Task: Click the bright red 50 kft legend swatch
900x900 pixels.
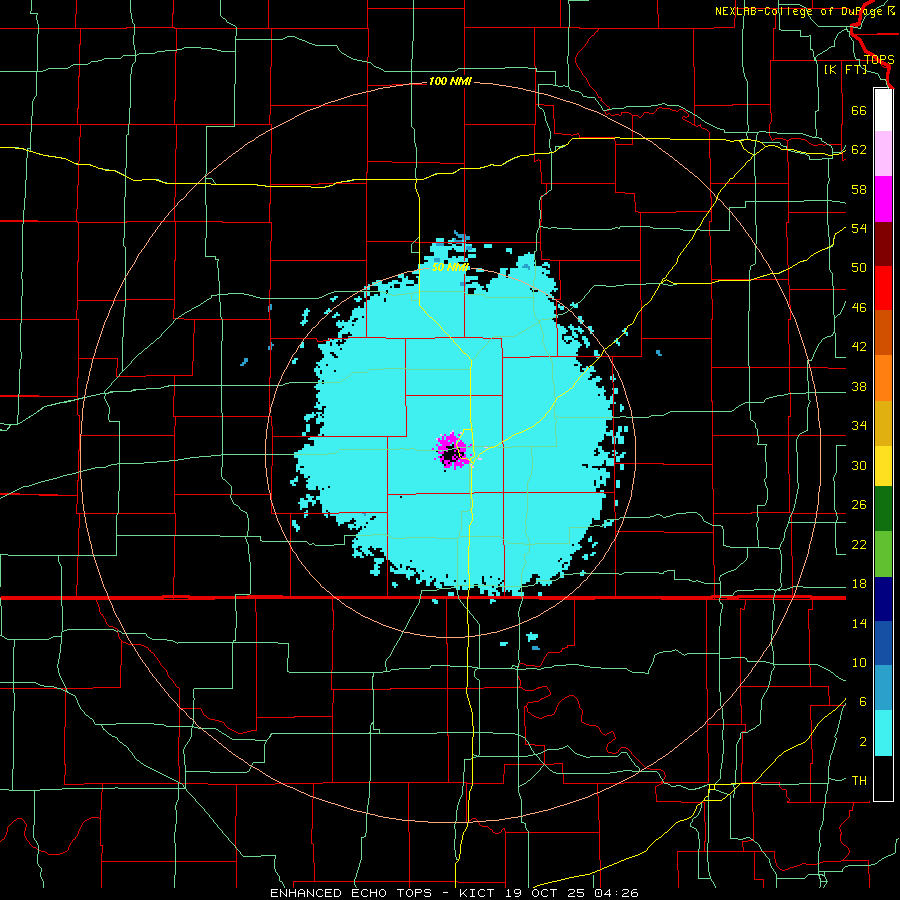Action: [x=883, y=288]
